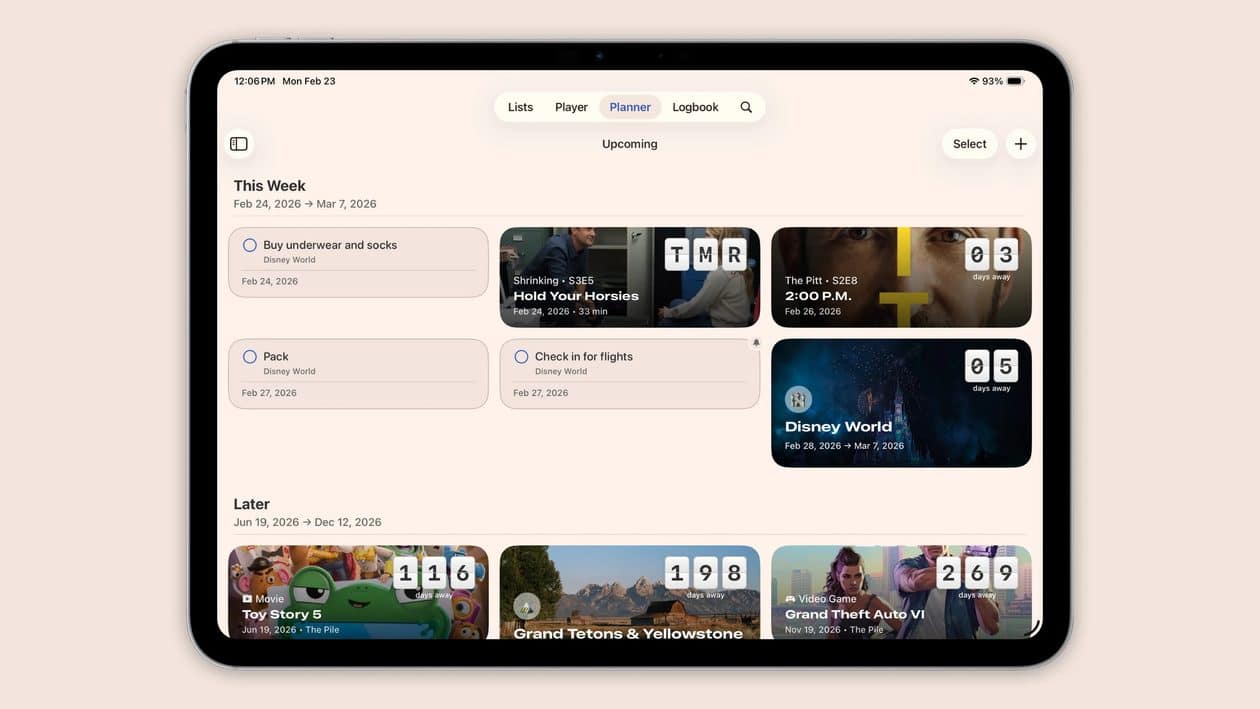
Task: Tap the battery indicator in the status bar
Action: (x=1013, y=81)
